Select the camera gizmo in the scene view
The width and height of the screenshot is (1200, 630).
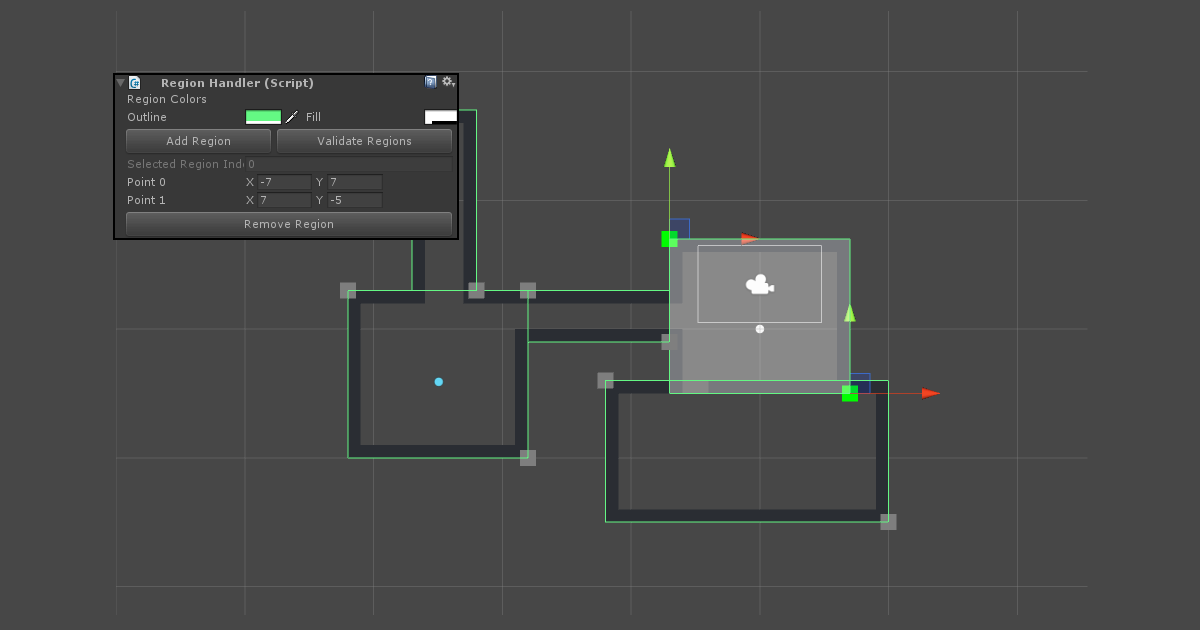click(x=759, y=285)
